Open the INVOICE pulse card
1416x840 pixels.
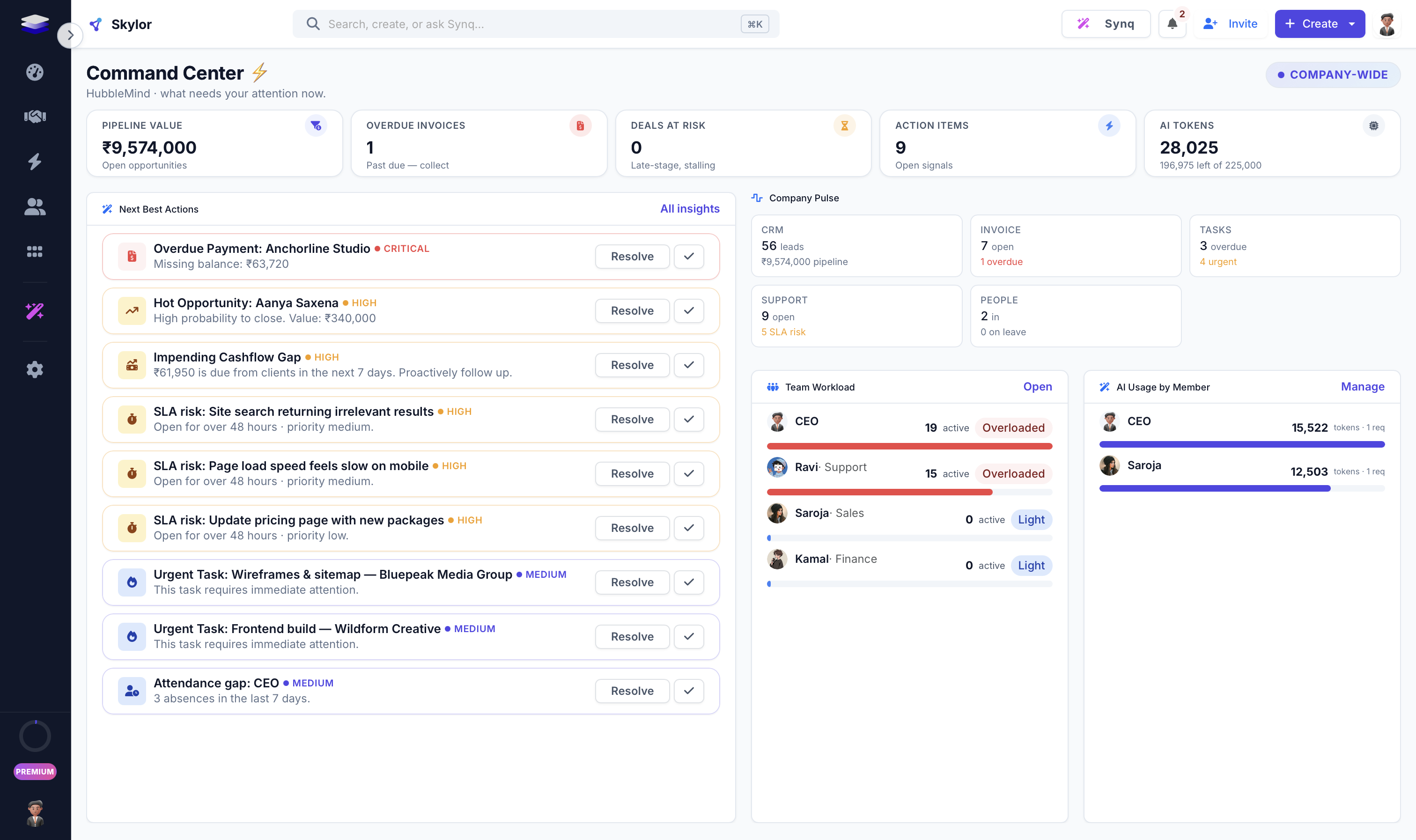[1075, 246]
